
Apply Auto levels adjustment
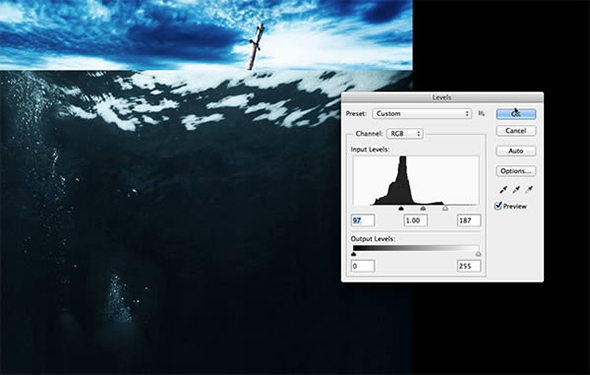click(x=516, y=151)
